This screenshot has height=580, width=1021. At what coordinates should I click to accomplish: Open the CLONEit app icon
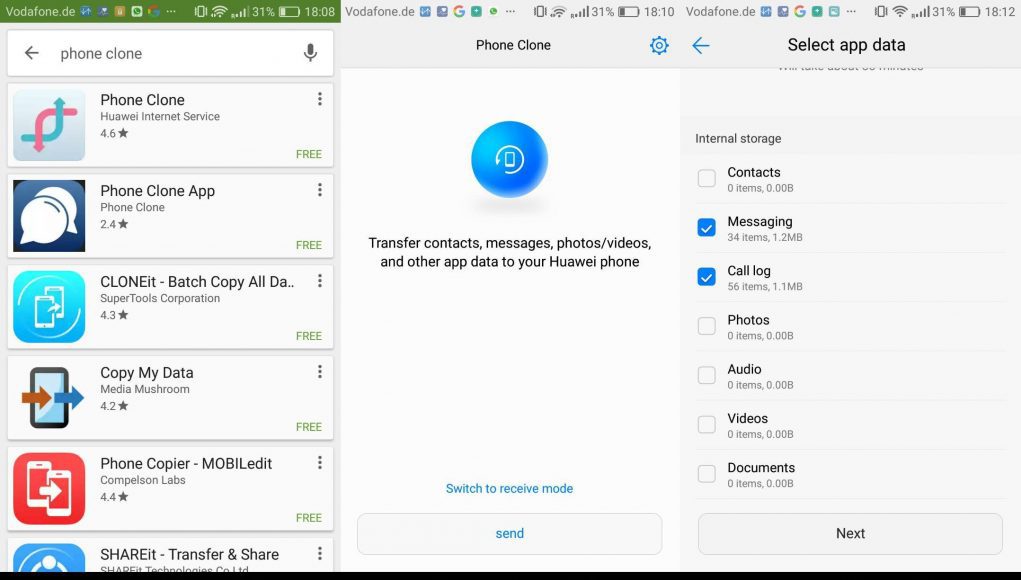pyautogui.click(x=49, y=307)
